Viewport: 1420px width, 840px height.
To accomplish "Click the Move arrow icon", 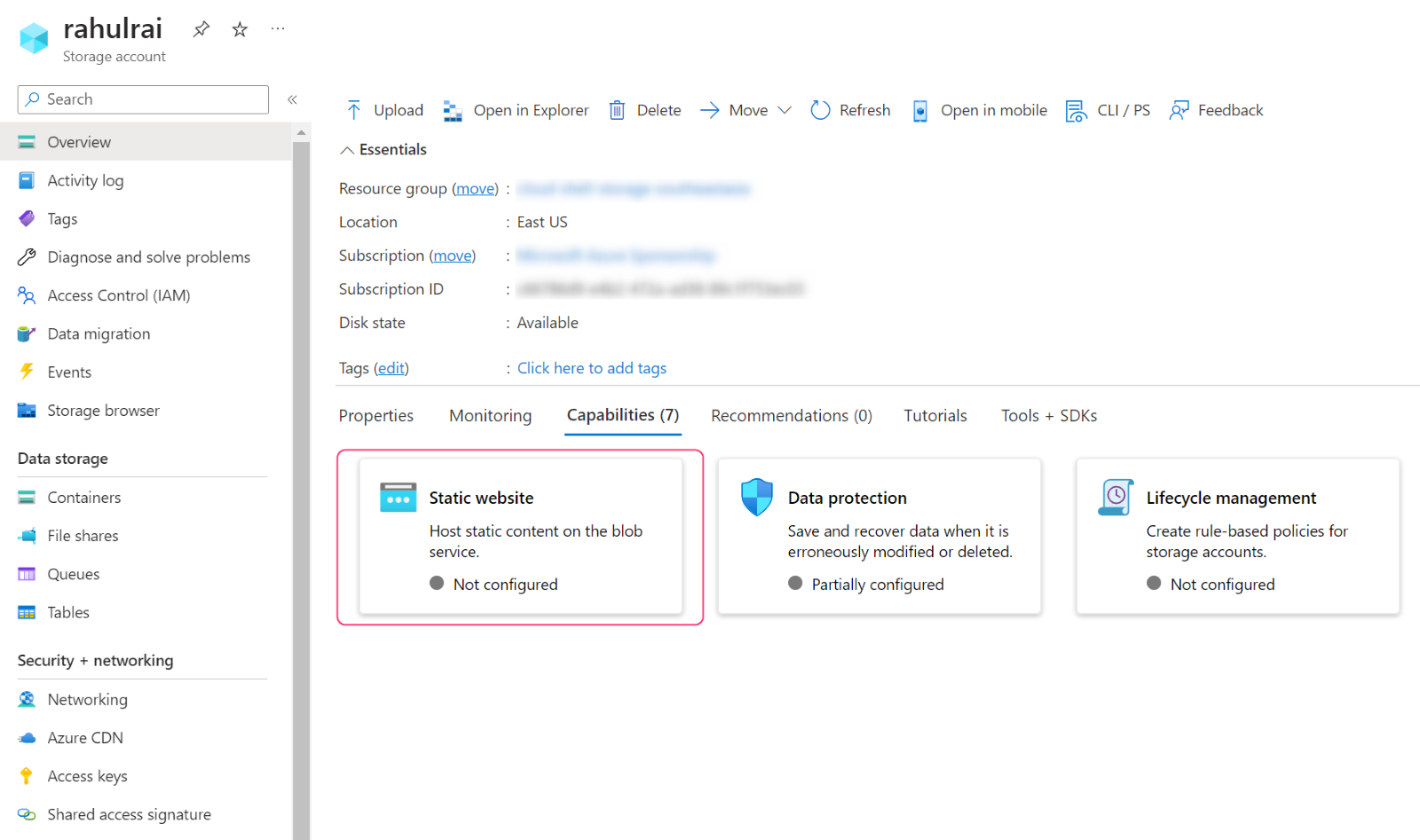I will click(x=709, y=110).
